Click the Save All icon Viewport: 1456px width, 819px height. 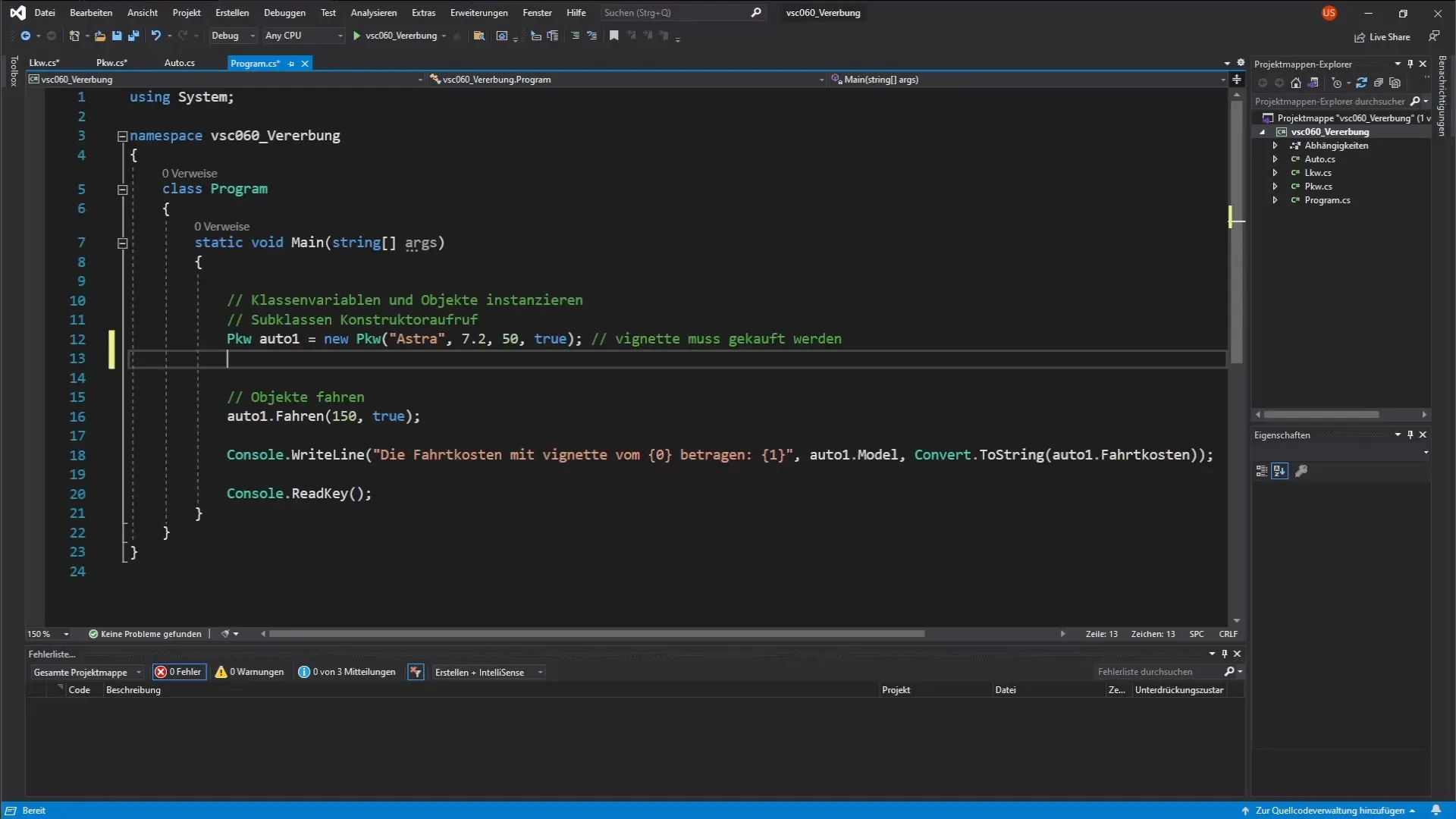[133, 36]
